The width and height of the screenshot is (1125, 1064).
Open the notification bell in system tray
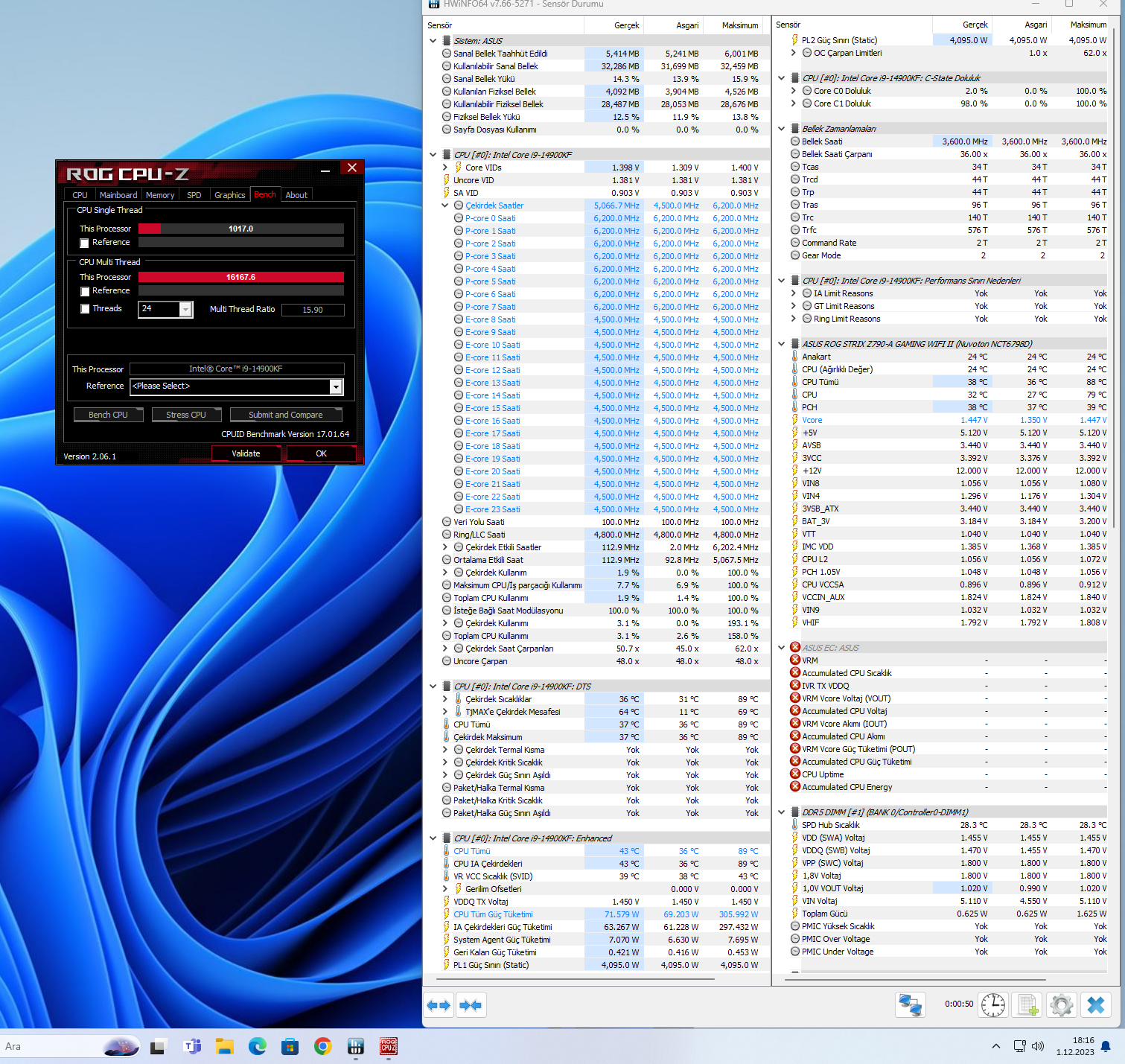(1106, 1046)
